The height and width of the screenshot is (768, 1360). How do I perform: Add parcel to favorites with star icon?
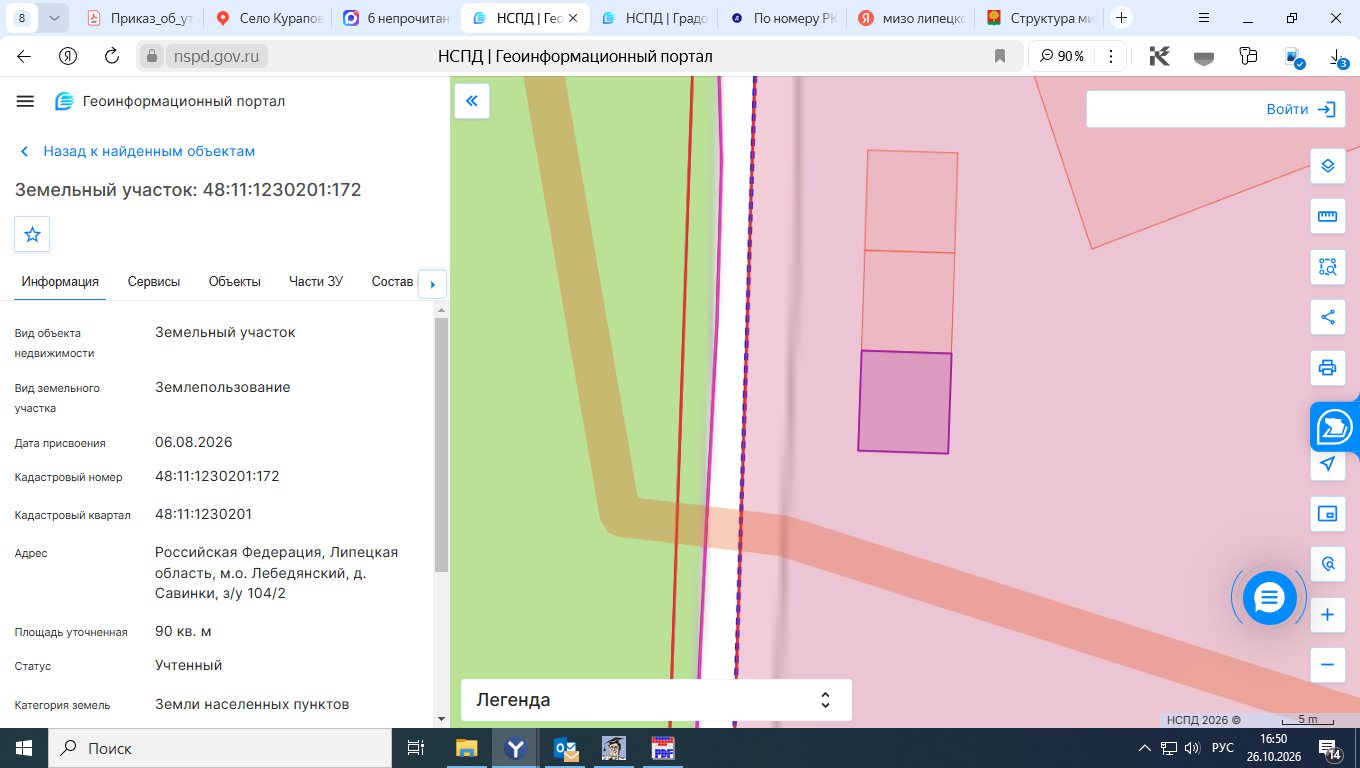(x=32, y=234)
